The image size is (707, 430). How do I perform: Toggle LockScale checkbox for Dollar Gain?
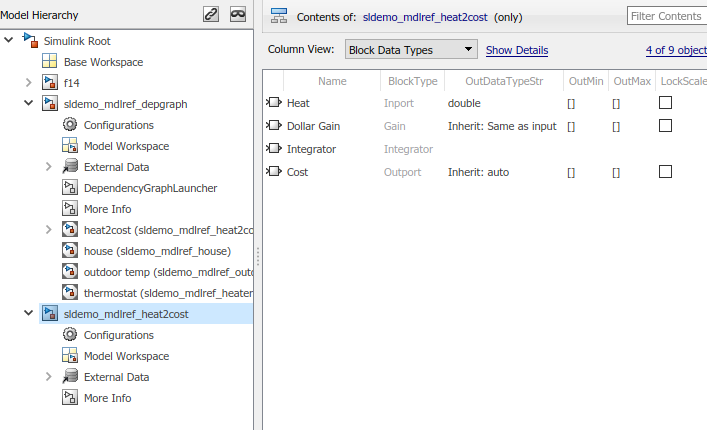pyautogui.click(x=666, y=126)
